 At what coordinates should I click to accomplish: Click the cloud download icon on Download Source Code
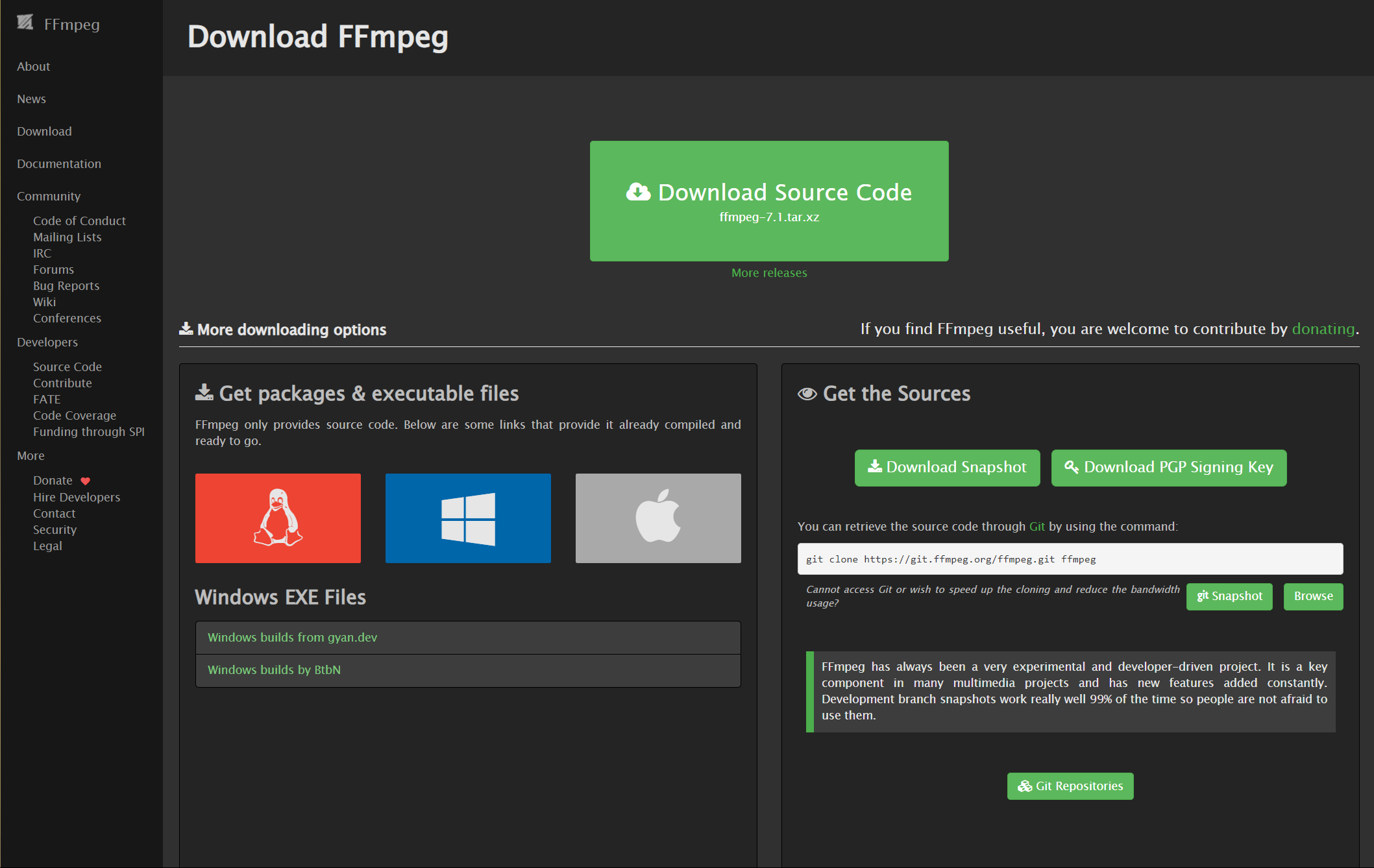click(x=637, y=191)
